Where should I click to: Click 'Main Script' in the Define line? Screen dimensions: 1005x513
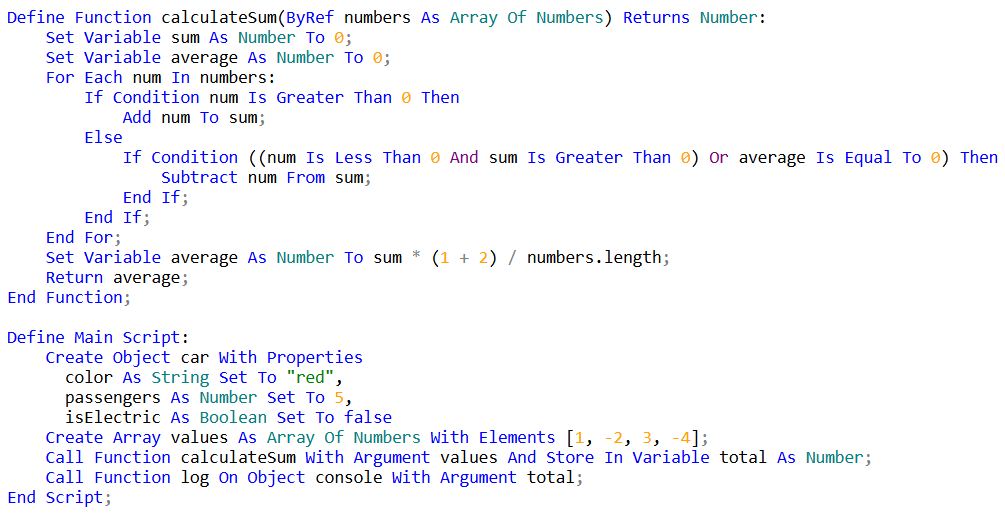pos(128,337)
